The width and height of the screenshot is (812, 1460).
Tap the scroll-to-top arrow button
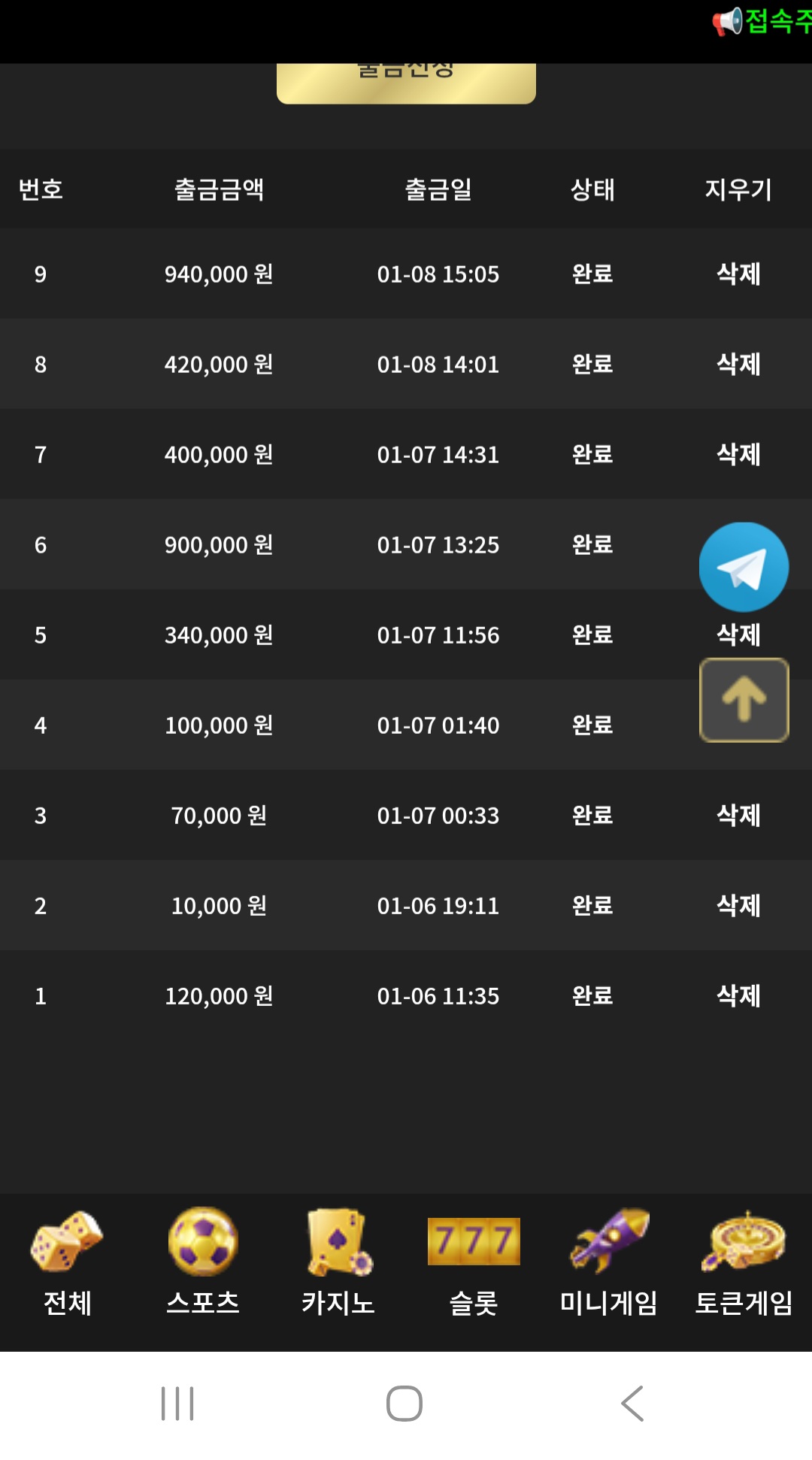point(744,700)
